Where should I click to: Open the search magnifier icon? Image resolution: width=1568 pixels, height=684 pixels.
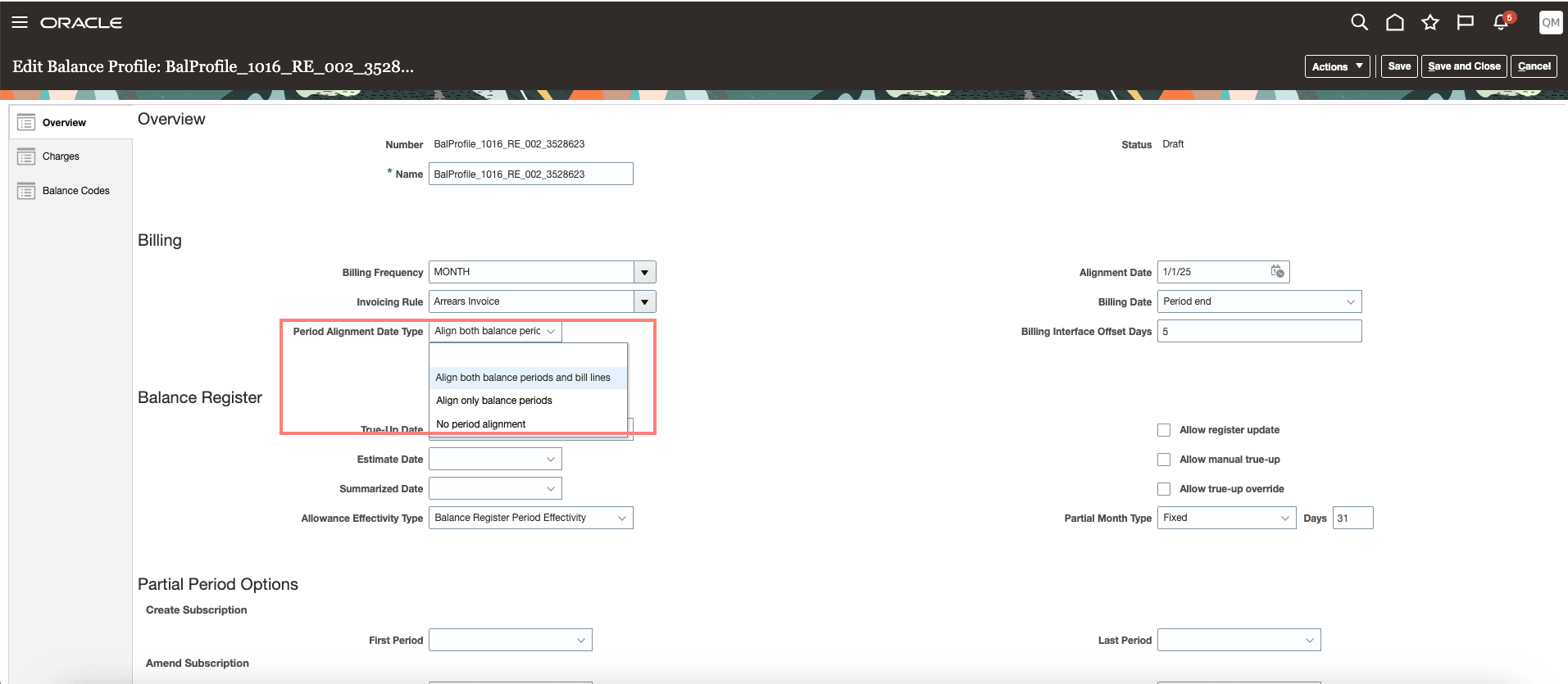[1359, 22]
